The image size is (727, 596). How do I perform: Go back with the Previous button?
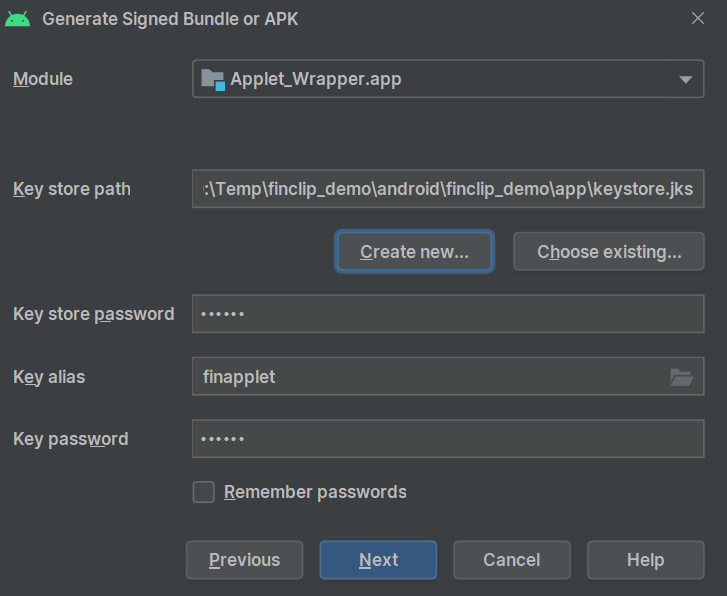(244, 560)
